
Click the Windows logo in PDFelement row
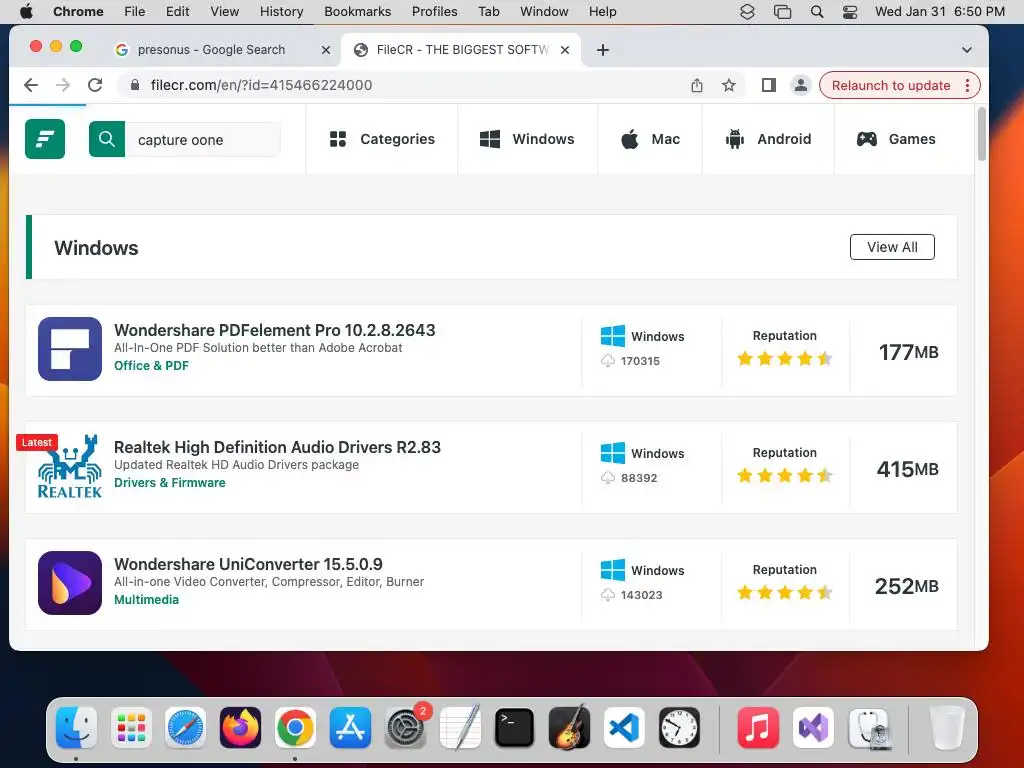click(x=613, y=336)
